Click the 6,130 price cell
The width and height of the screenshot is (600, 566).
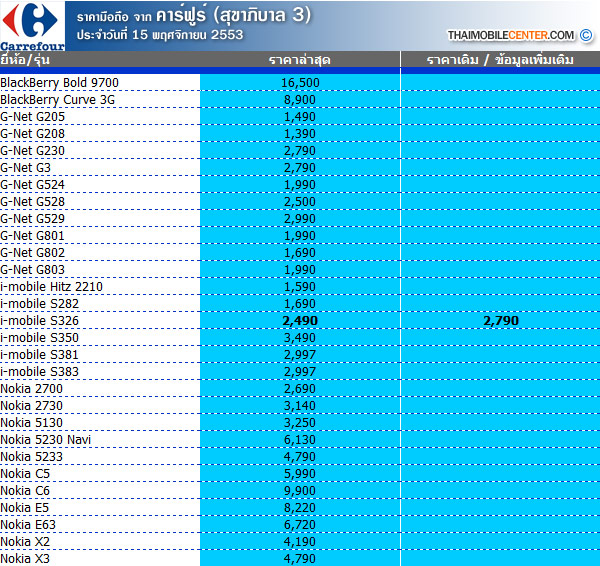coord(300,440)
